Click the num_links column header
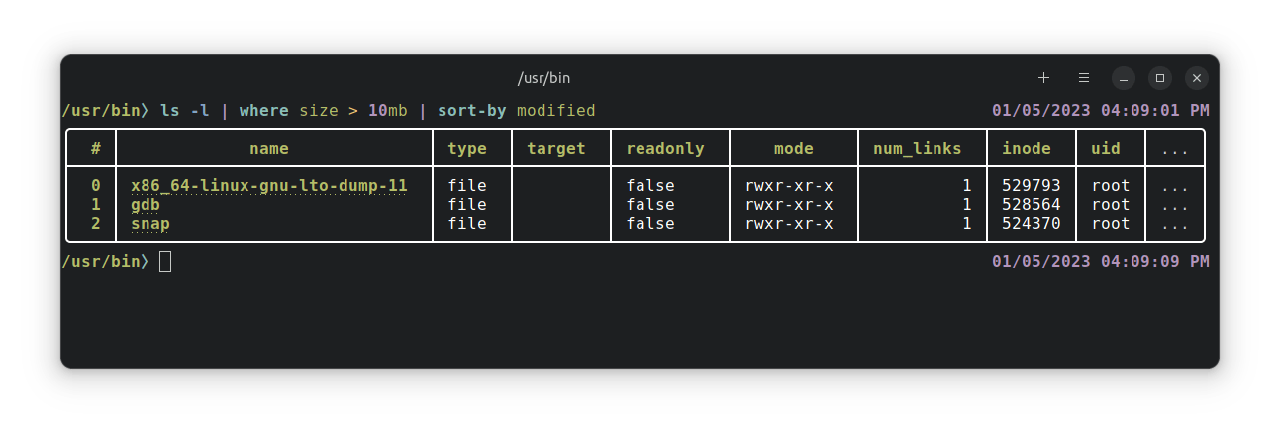Viewport: 1280px width, 435px height. pyautogui.click(x=916, y=148)
